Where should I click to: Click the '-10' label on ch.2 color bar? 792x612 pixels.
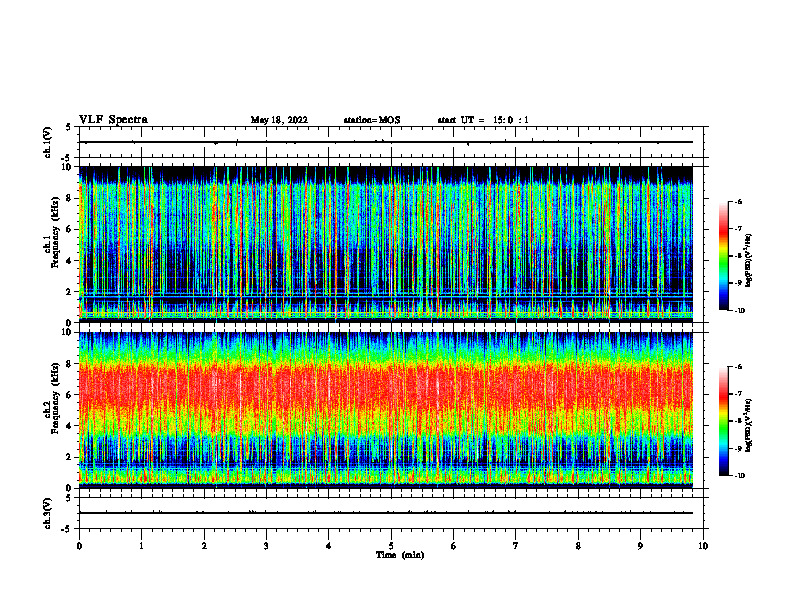click(x=740, y=476)
